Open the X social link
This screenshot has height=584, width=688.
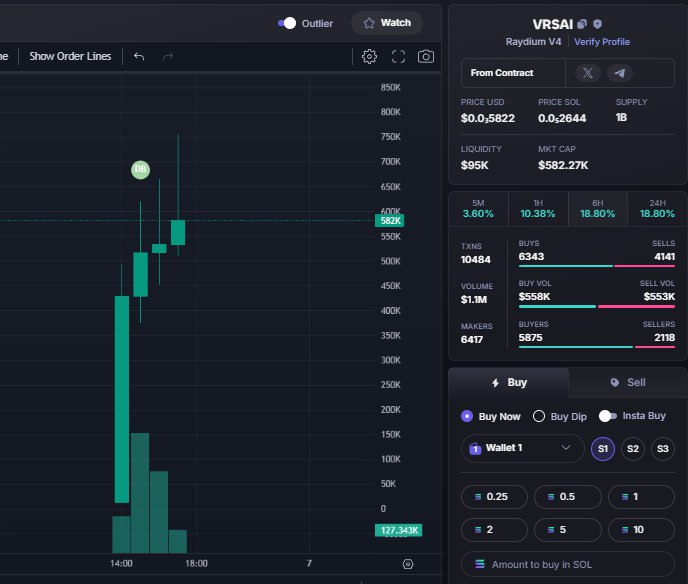pos(588,73)
